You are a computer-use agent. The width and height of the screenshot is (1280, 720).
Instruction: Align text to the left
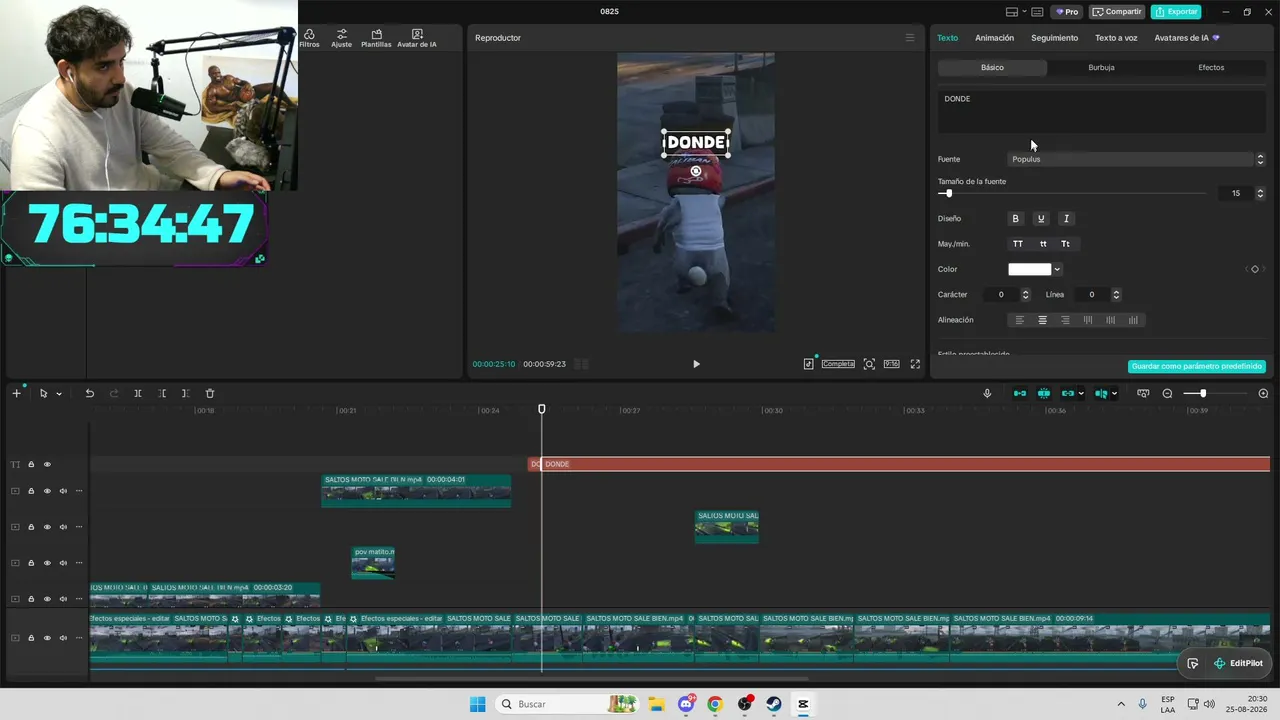(x=1020, y=320)
